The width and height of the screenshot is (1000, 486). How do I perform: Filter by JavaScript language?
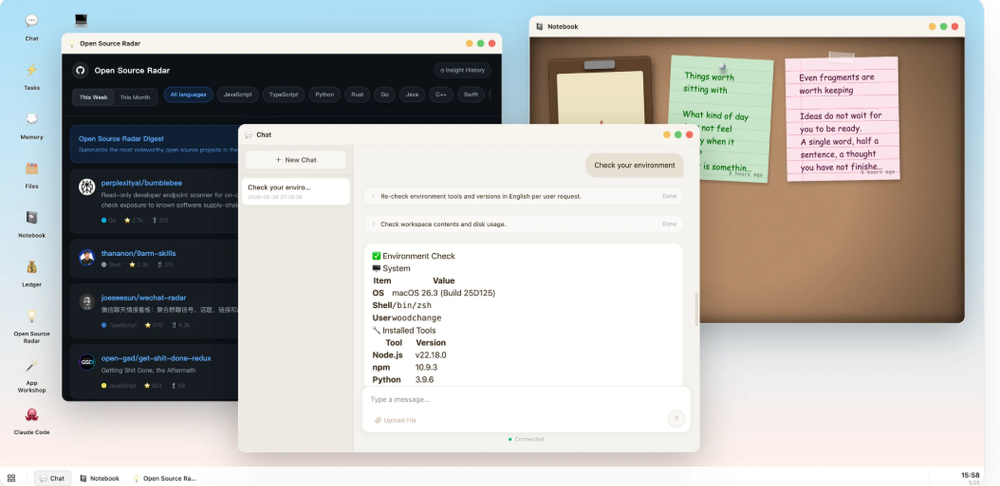[x=237, y=94]
